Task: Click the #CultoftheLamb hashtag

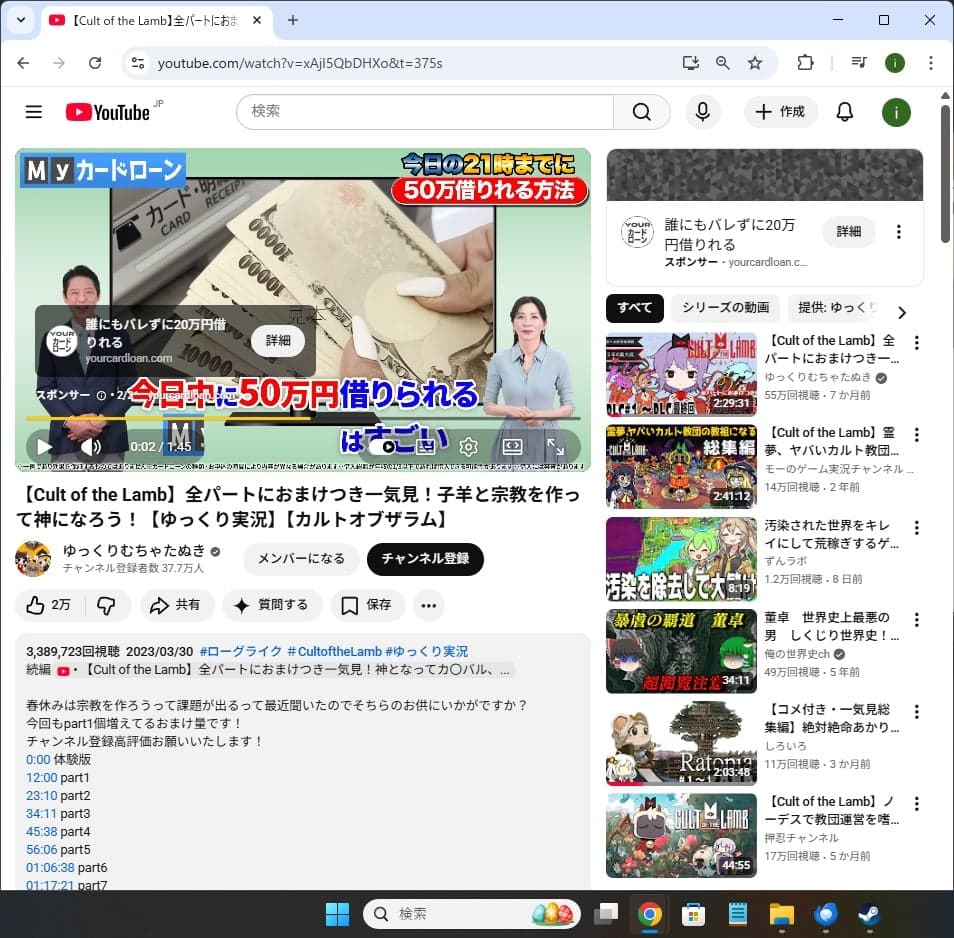Action: (x=334, y=651)
